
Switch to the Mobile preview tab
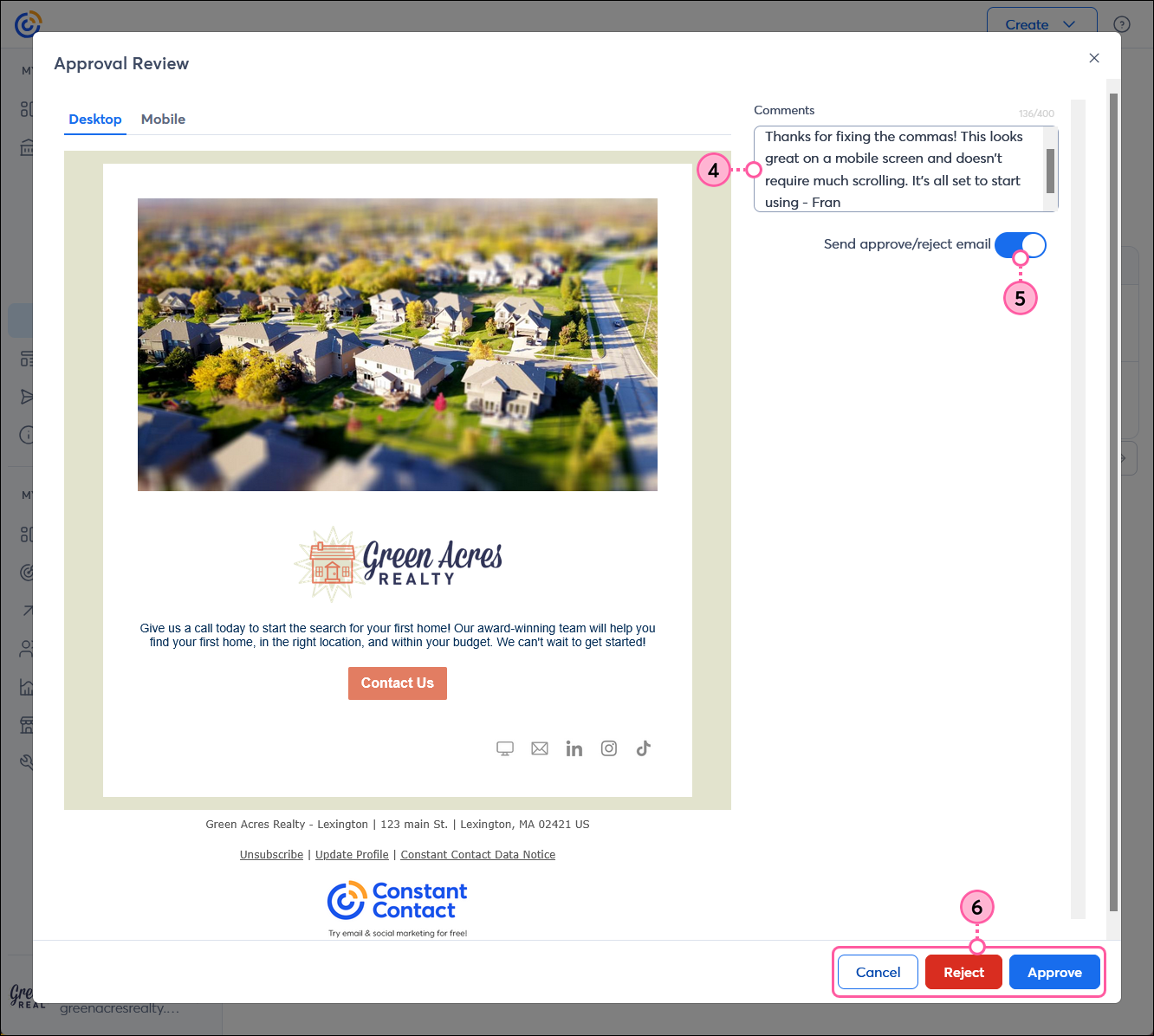[163, 120]
